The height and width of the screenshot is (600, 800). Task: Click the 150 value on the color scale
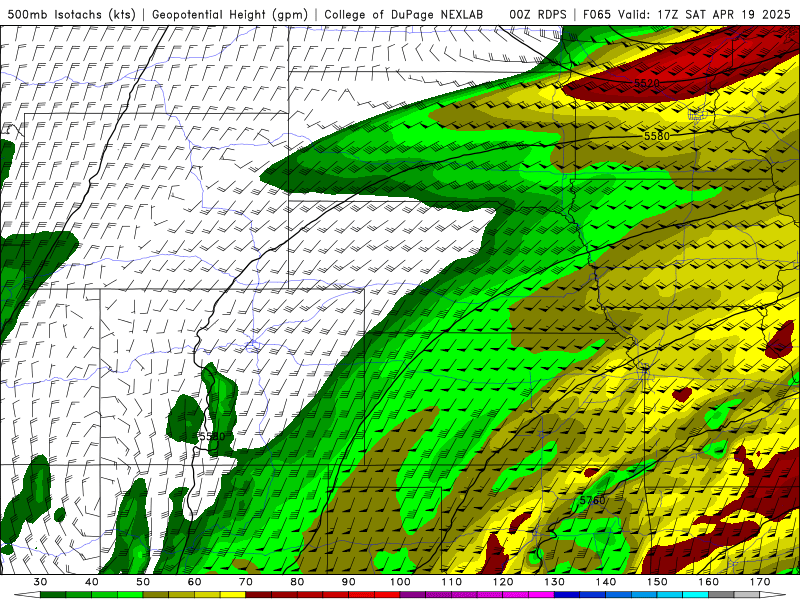pyautogui.click(x=657, y=582)
